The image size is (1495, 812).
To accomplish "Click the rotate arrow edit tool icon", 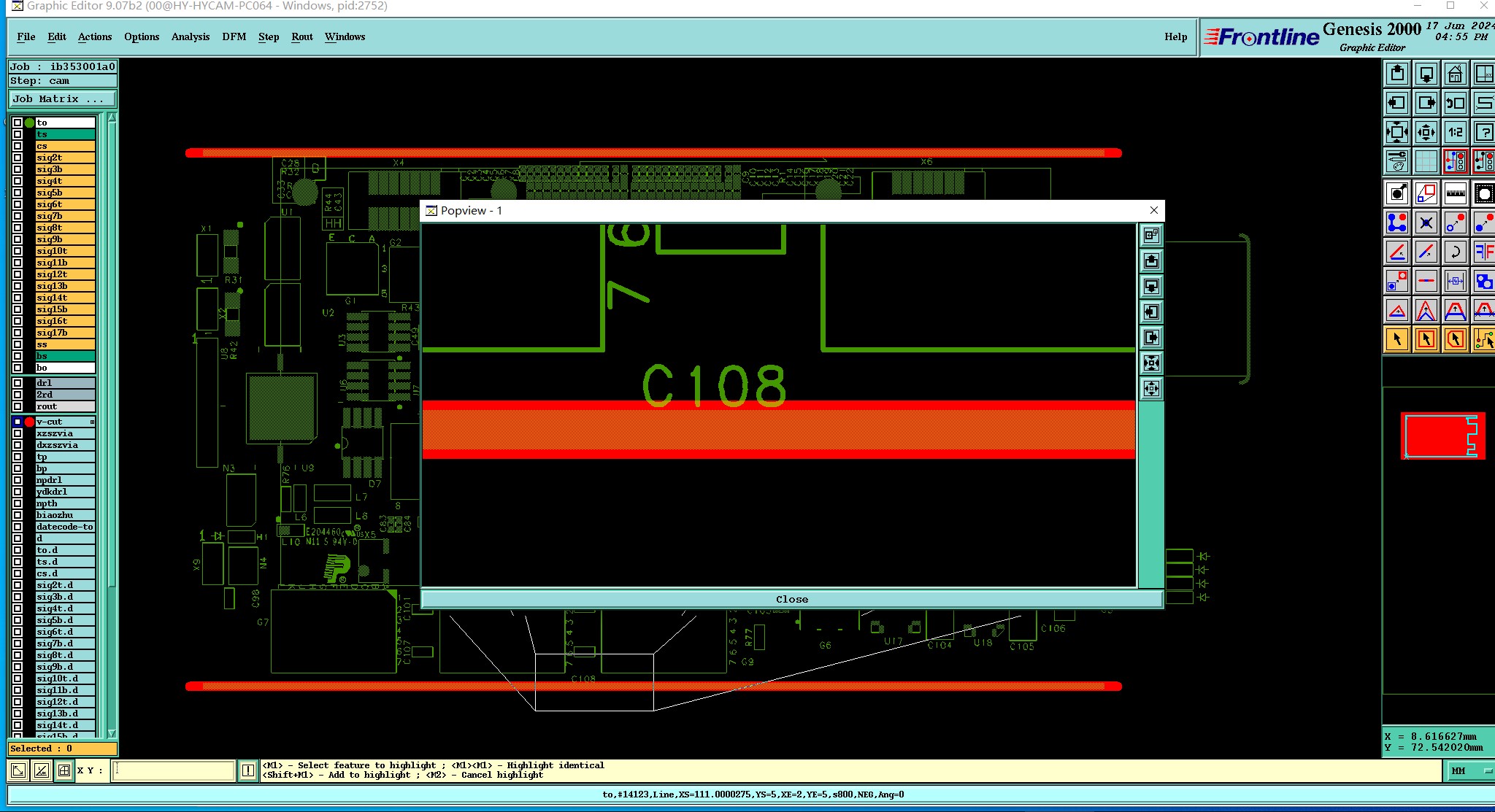I will (x=1455, y=252).
